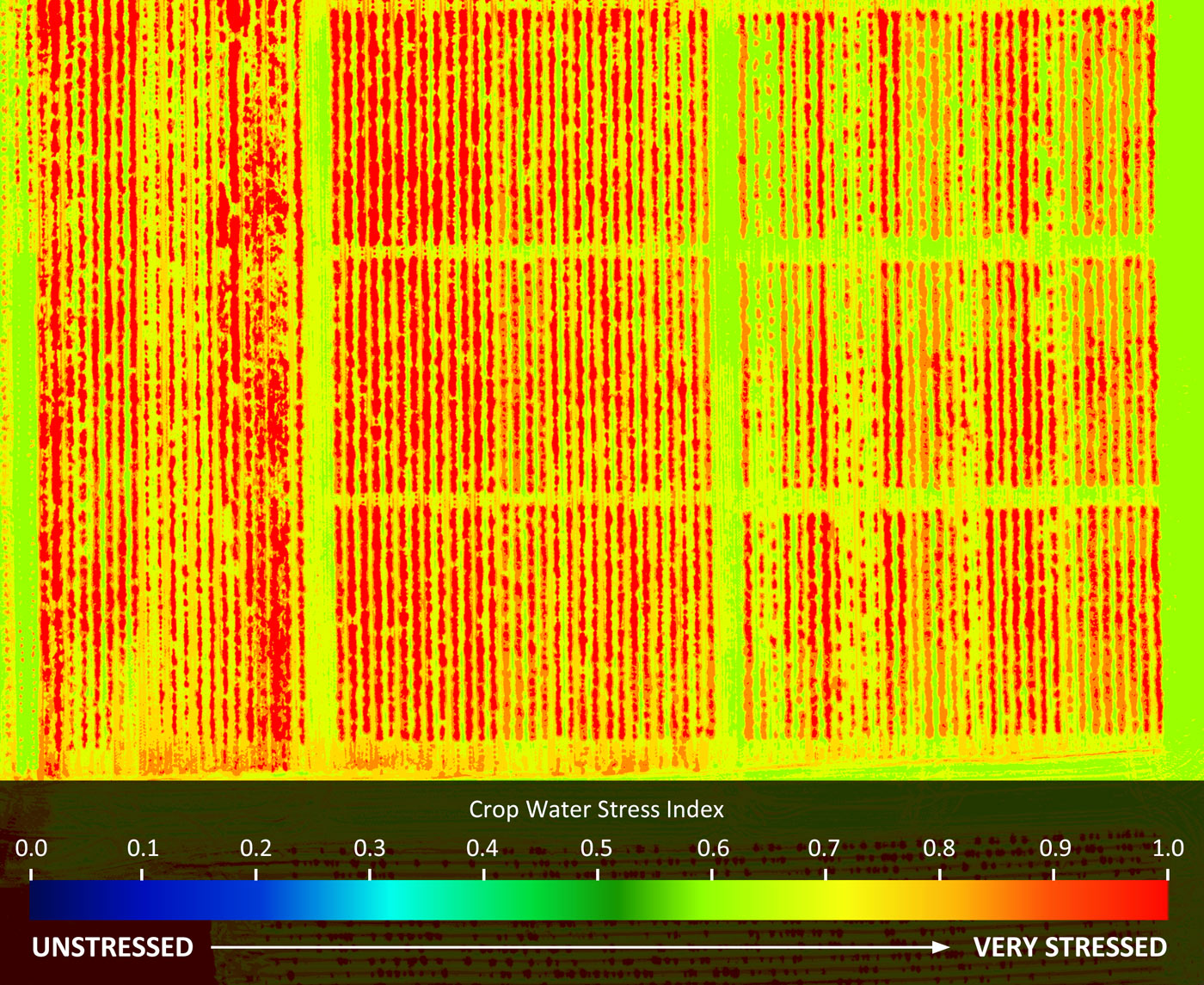Click the VERY STRESSED label
The image size is (1204, 985).
(x=1070, y=947)
